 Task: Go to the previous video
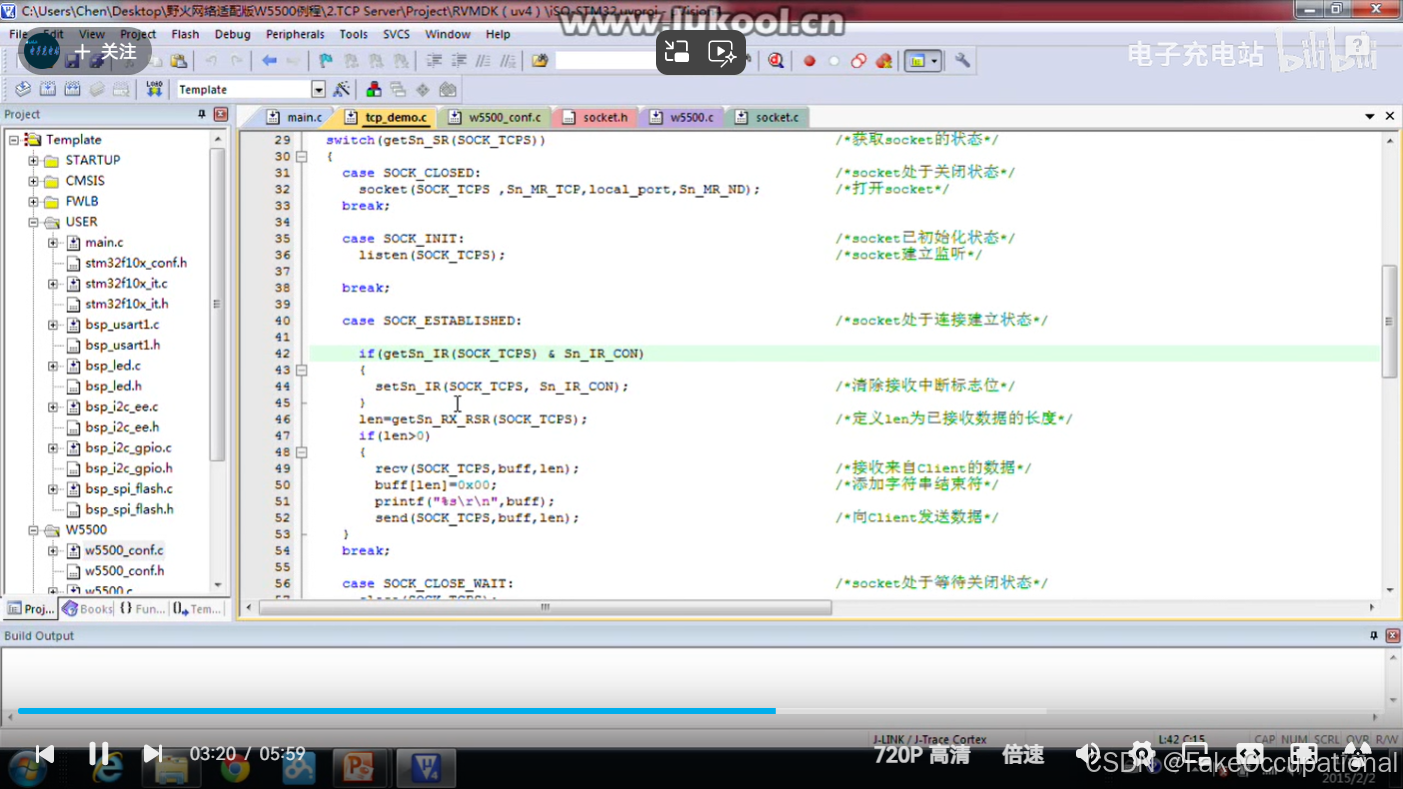[44, 753]
